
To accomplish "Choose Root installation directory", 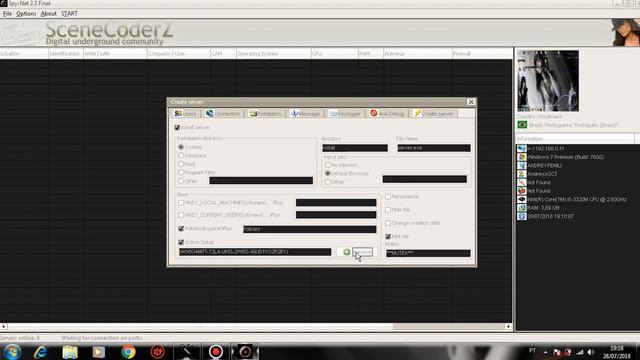I will [181, 164].
